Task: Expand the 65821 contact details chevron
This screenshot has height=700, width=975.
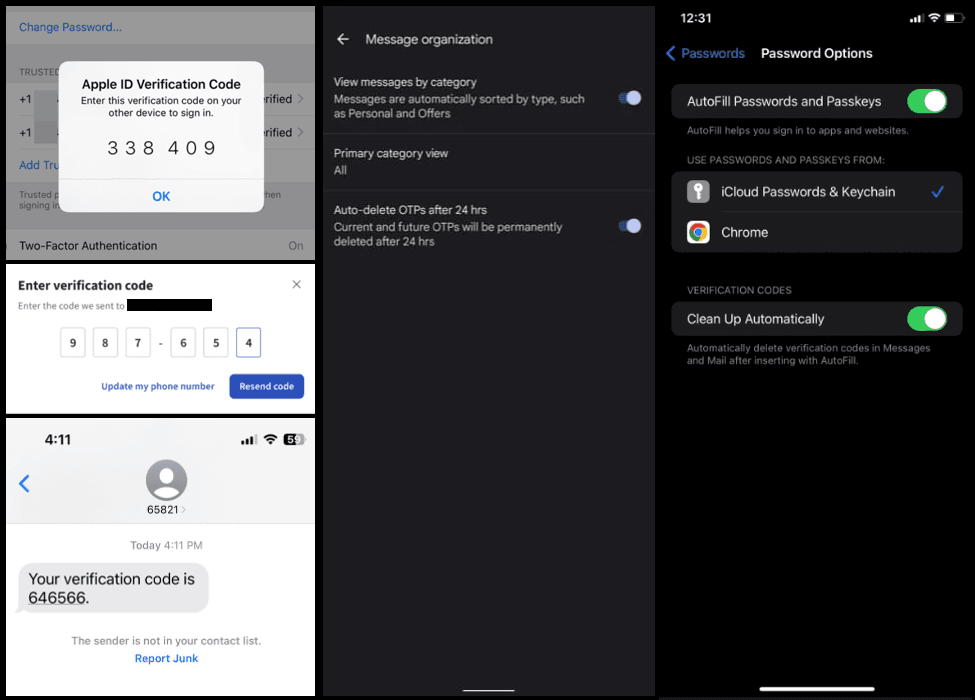Action: (x=183, y=510)
